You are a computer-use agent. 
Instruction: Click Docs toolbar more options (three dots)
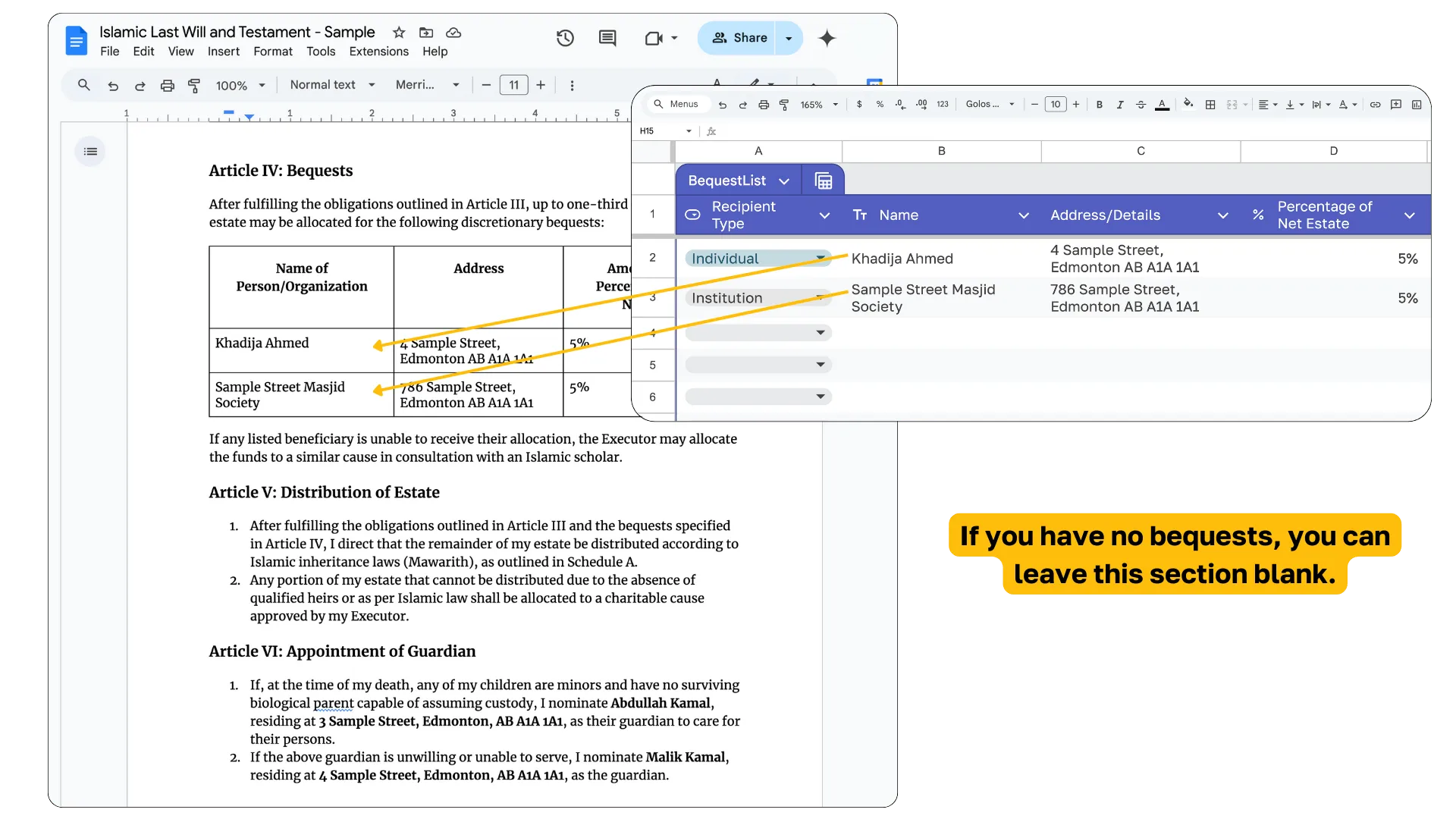[572, 86]
